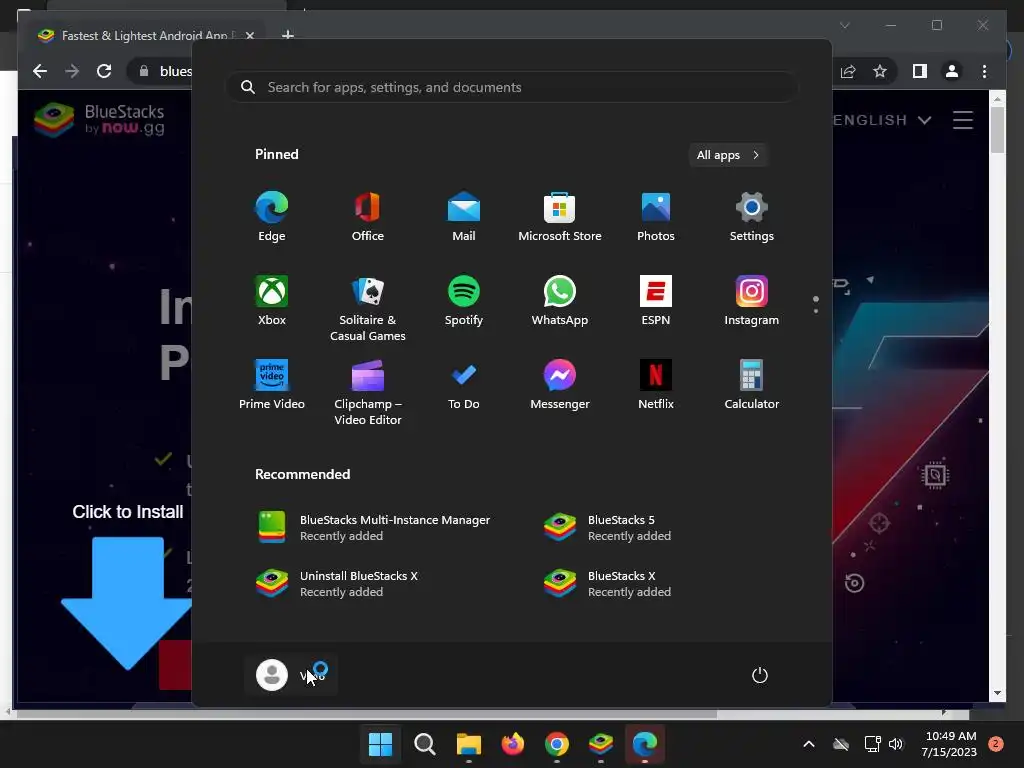
Task: Expand the All apps list
Action: 728,155
